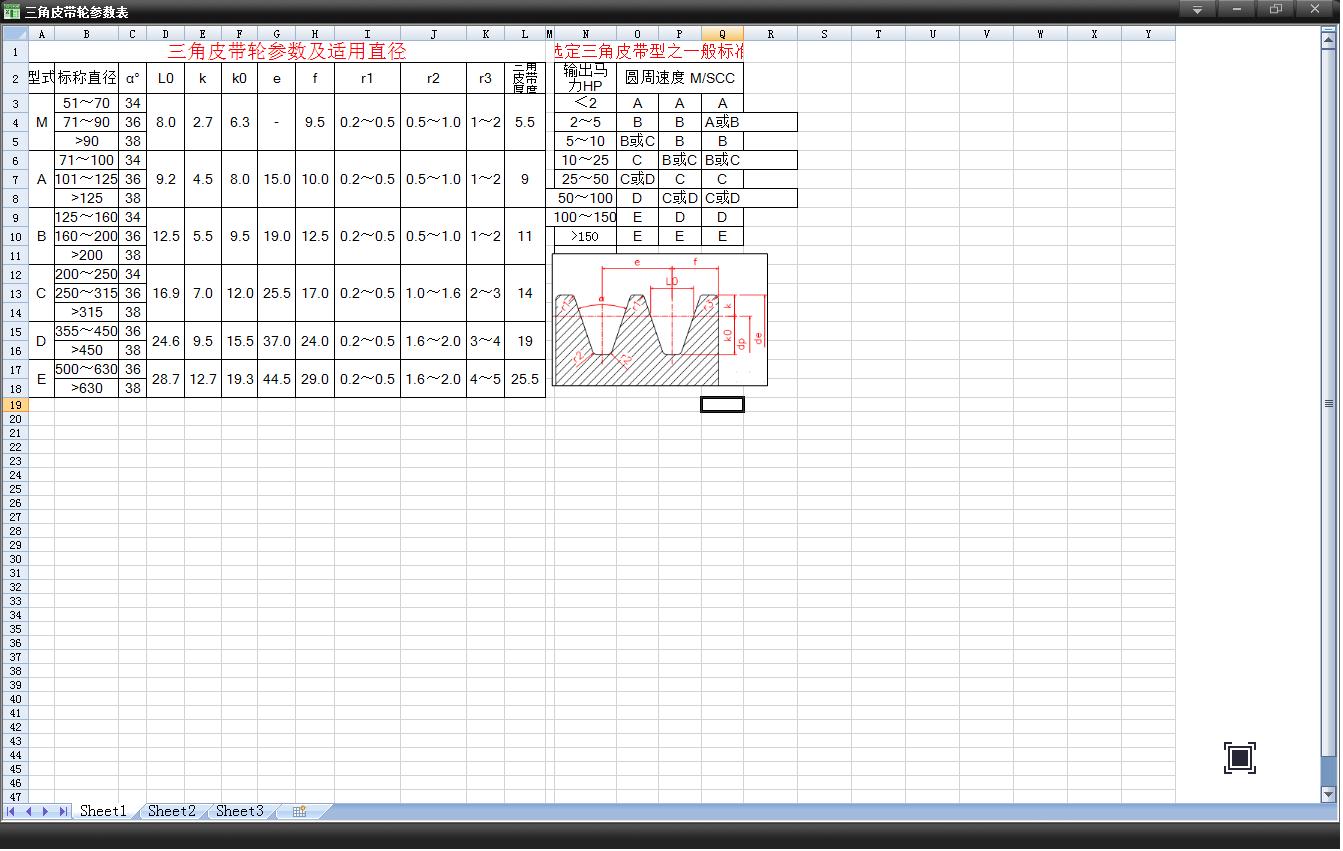Select column Q header
The image size is (1343, 851).
722,34
